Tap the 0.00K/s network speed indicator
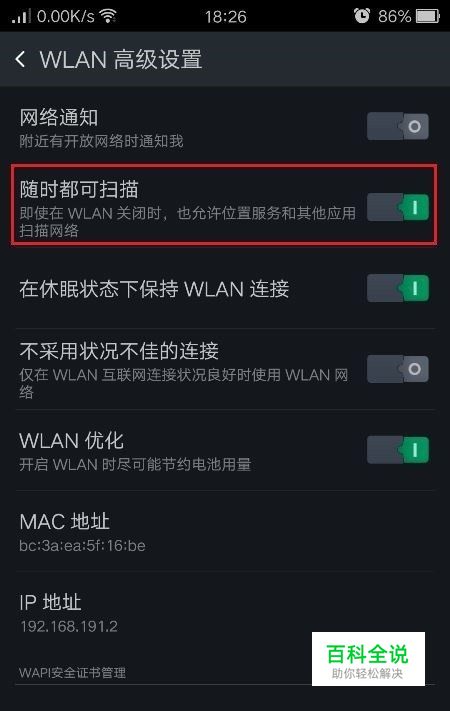450x711 pixels. point(66,16)
